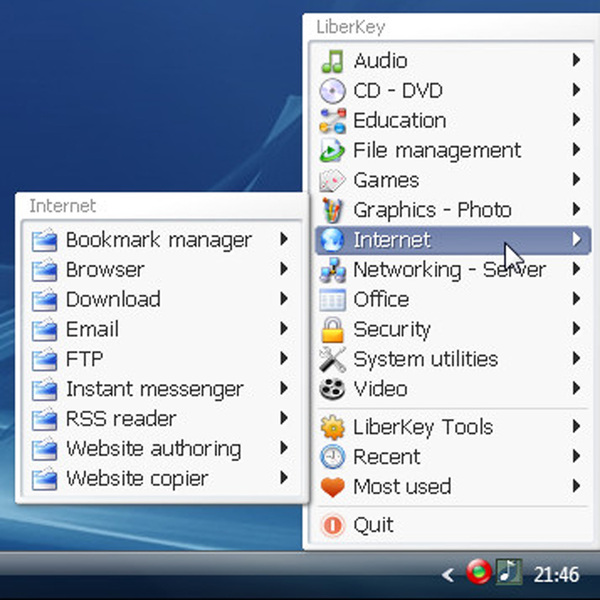
Task: Click the music note tray icon
Action: [x=509, y=571]
